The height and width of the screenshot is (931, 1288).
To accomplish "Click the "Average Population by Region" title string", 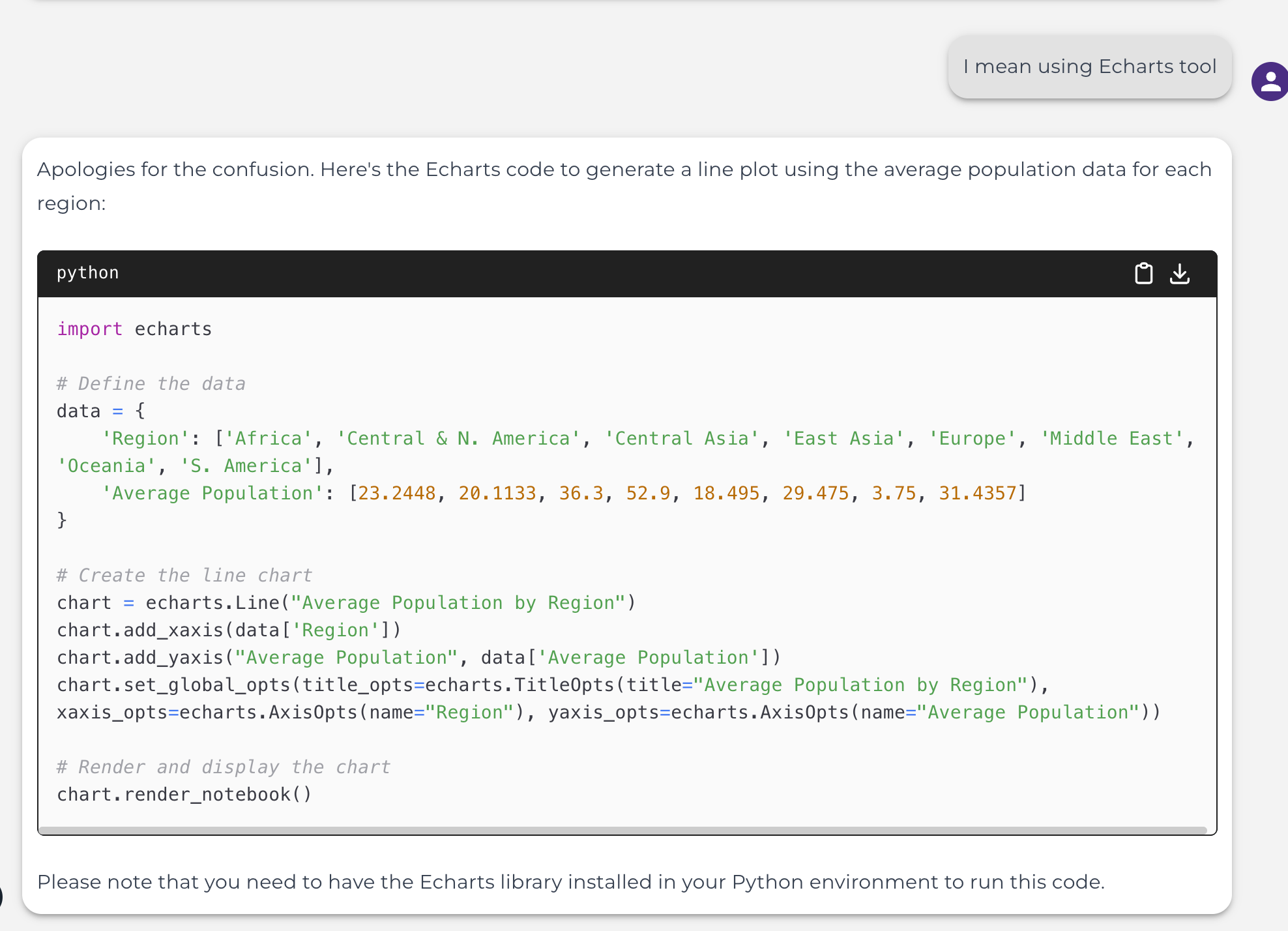I will 458,602.
